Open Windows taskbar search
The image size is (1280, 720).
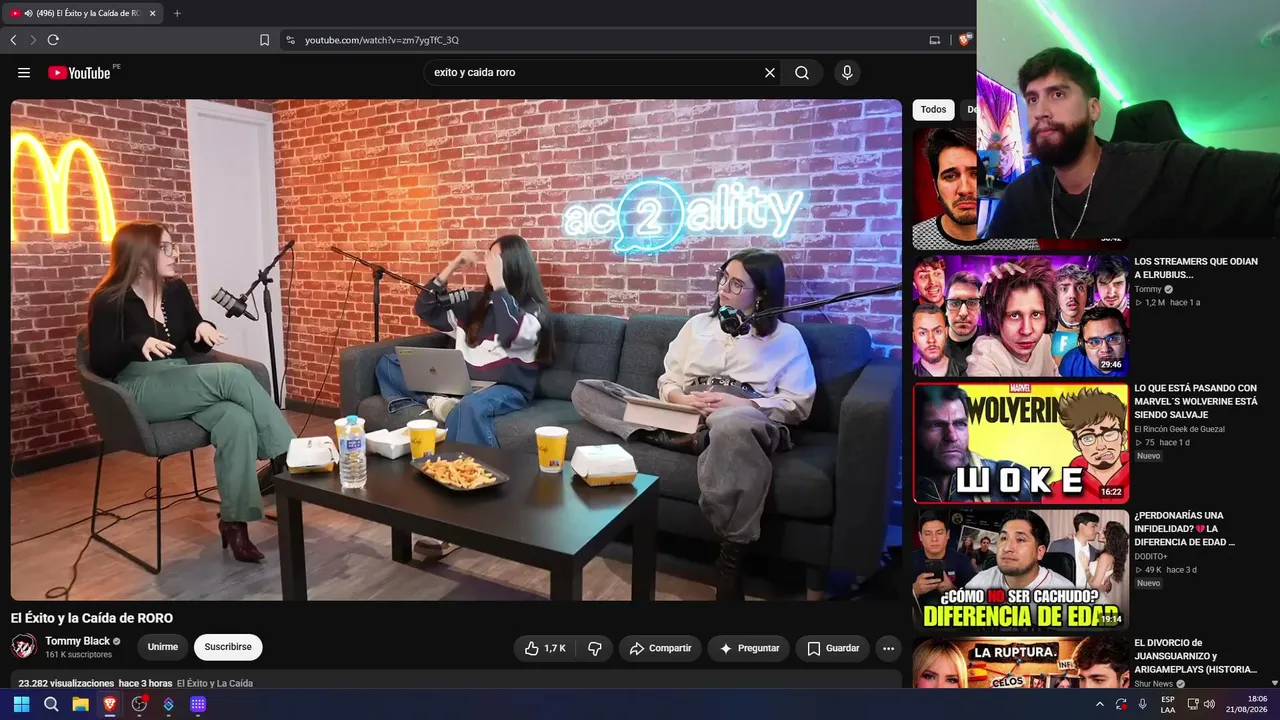point(51,704)
